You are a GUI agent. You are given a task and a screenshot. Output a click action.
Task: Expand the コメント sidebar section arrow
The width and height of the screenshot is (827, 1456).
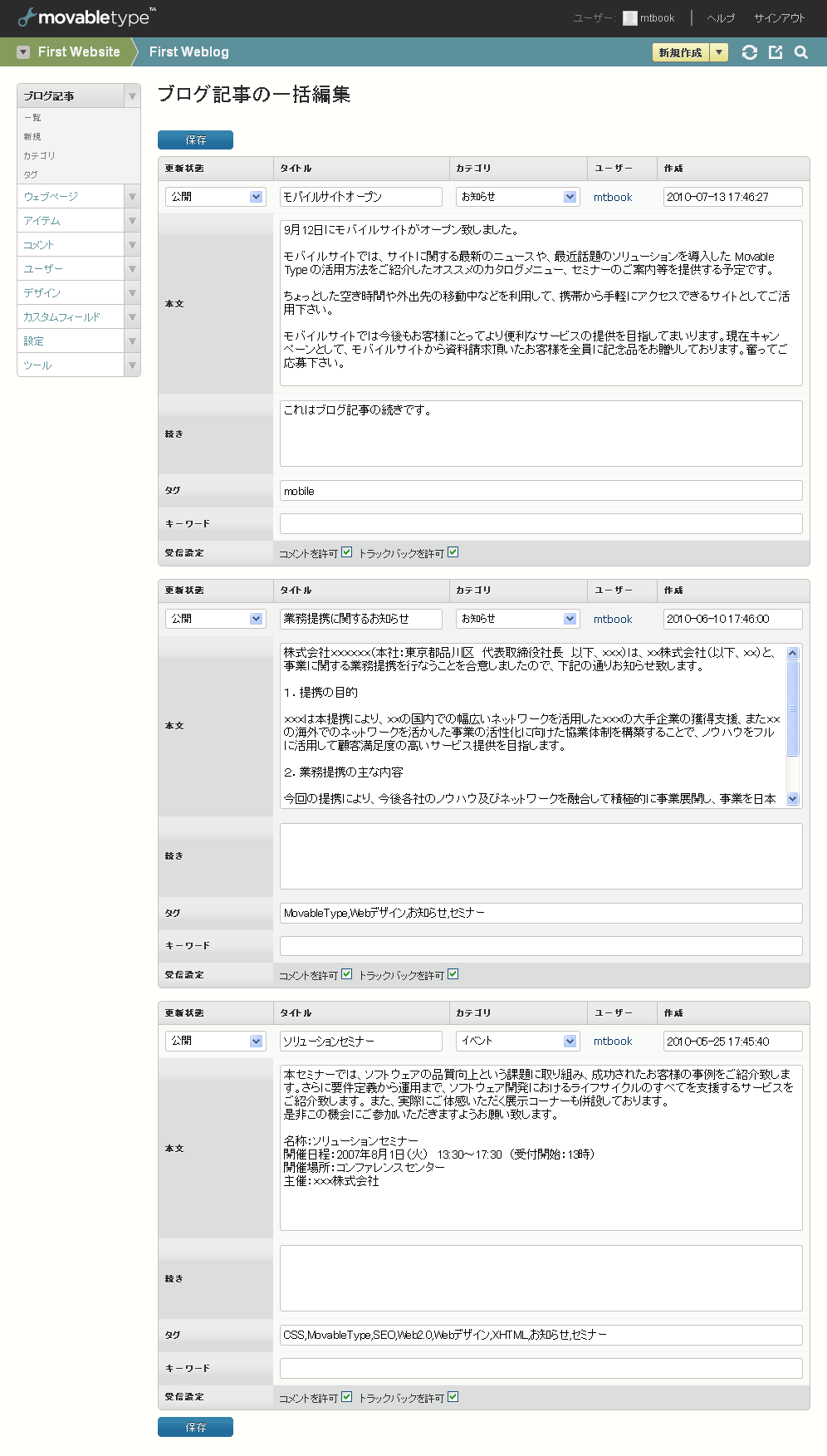point(132,245)
